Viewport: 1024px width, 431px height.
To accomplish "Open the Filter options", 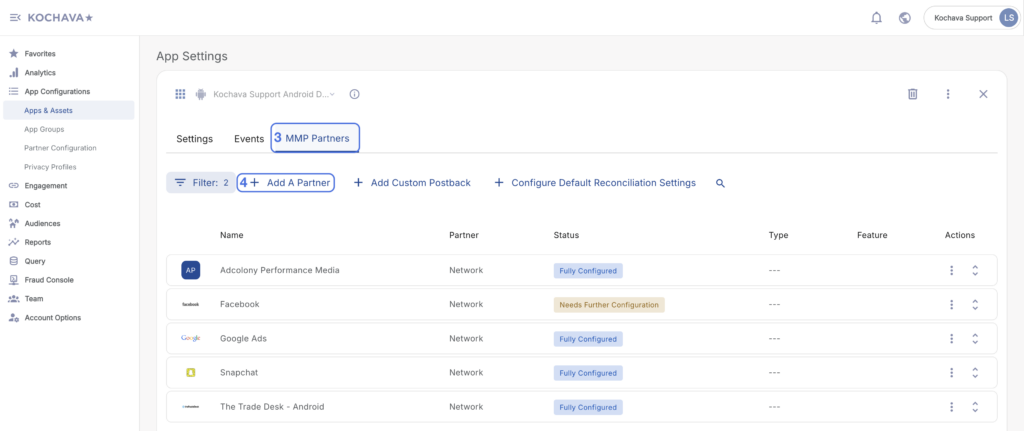I will [x=201, y=183].
